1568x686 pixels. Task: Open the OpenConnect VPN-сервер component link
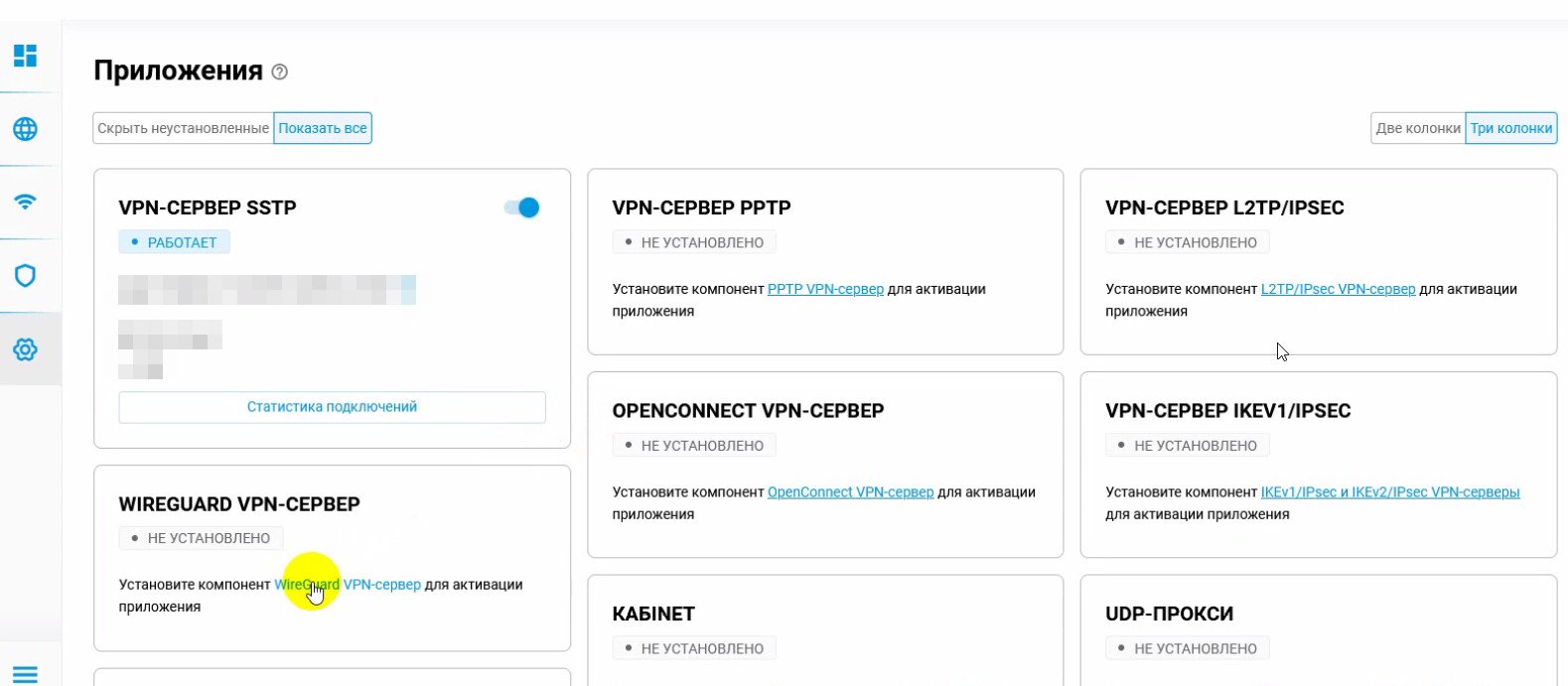[850, 492]
